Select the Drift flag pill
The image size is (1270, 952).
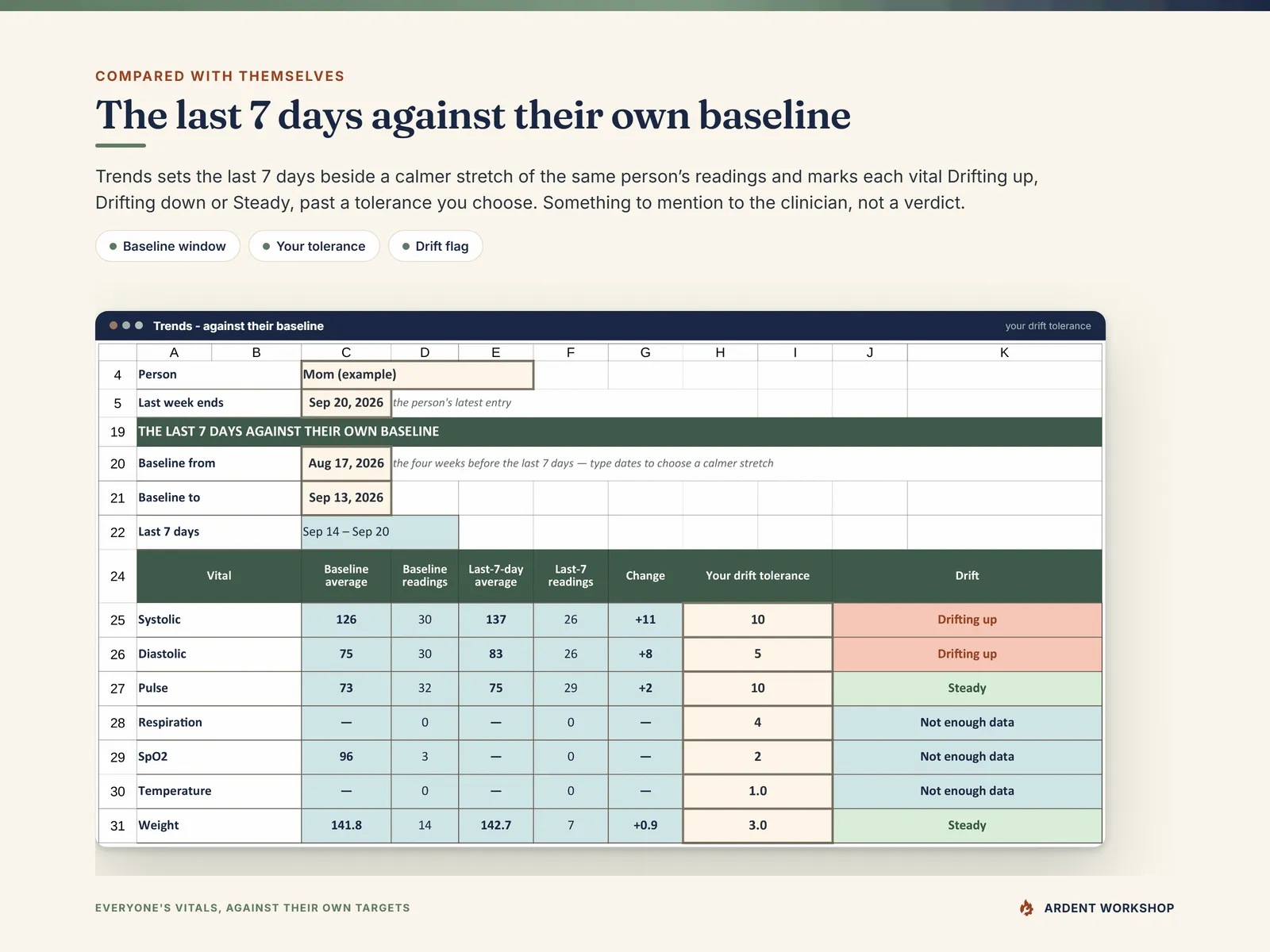pyautogui.click(x=435, y=246)
